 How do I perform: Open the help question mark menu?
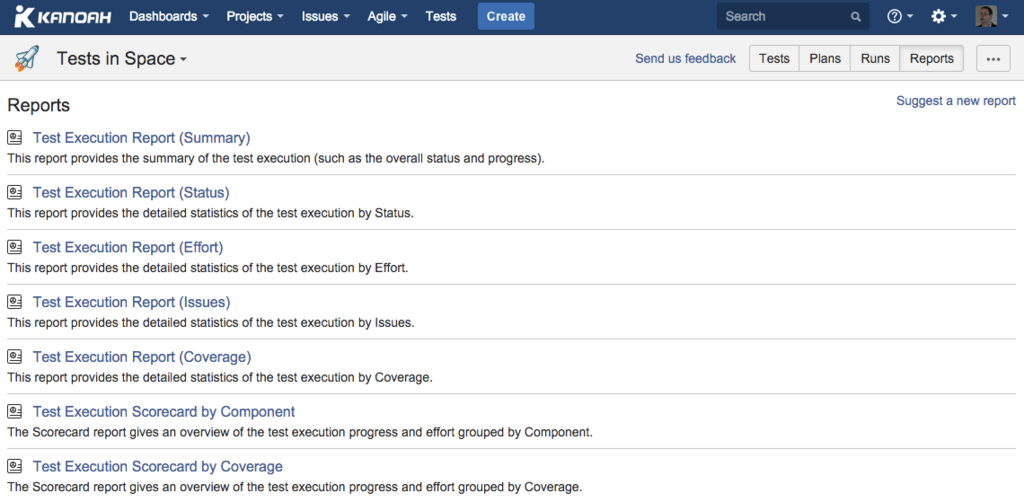(x=900, y=16)
